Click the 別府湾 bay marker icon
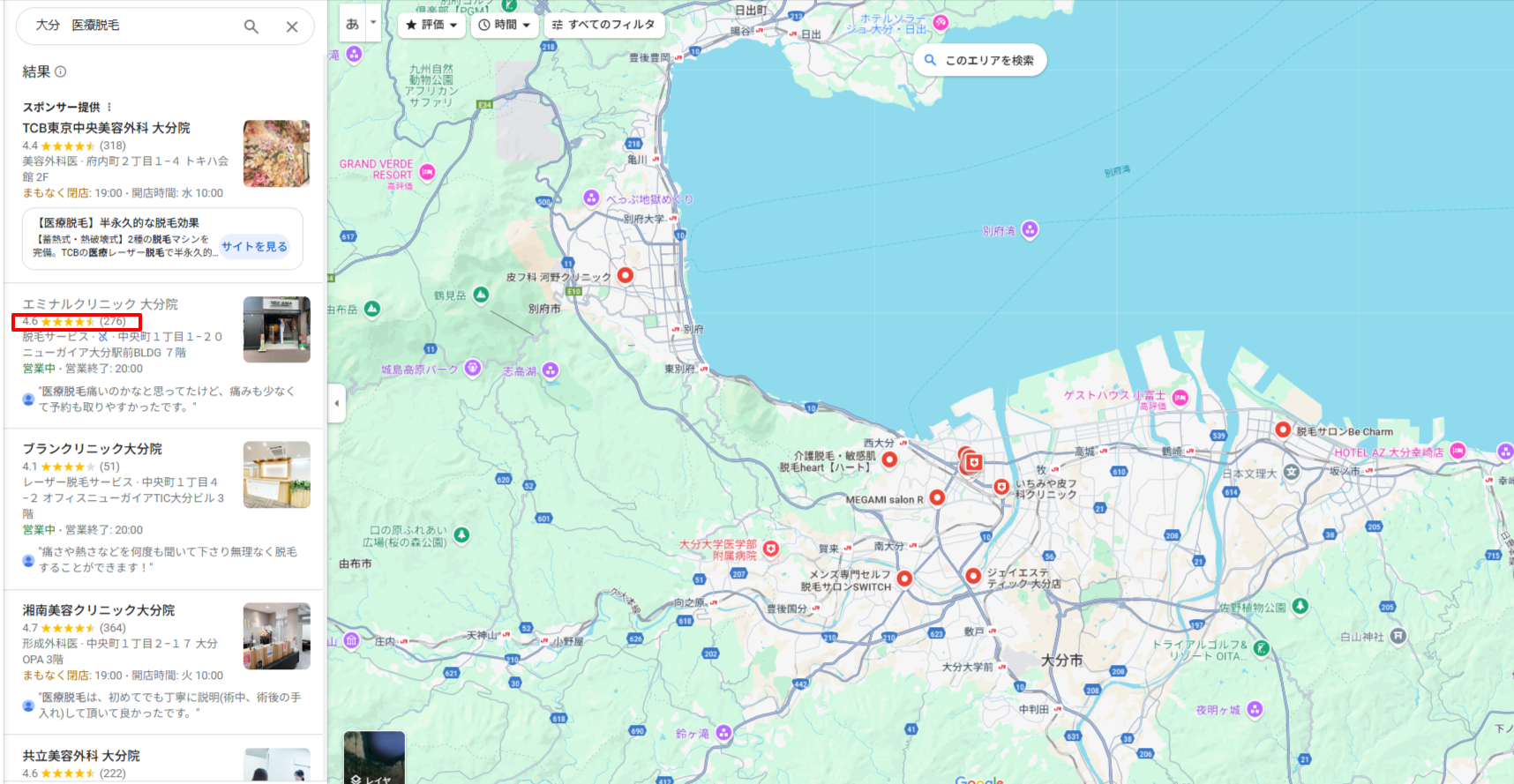Image resolution: width=1514 pixels, height=784 pixels. 1030,230
